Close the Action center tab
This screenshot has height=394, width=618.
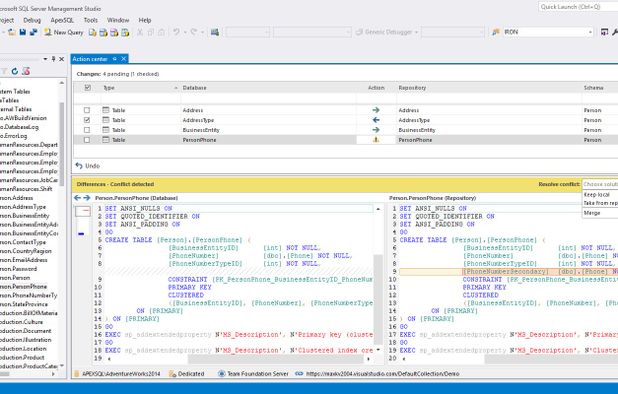123,59
